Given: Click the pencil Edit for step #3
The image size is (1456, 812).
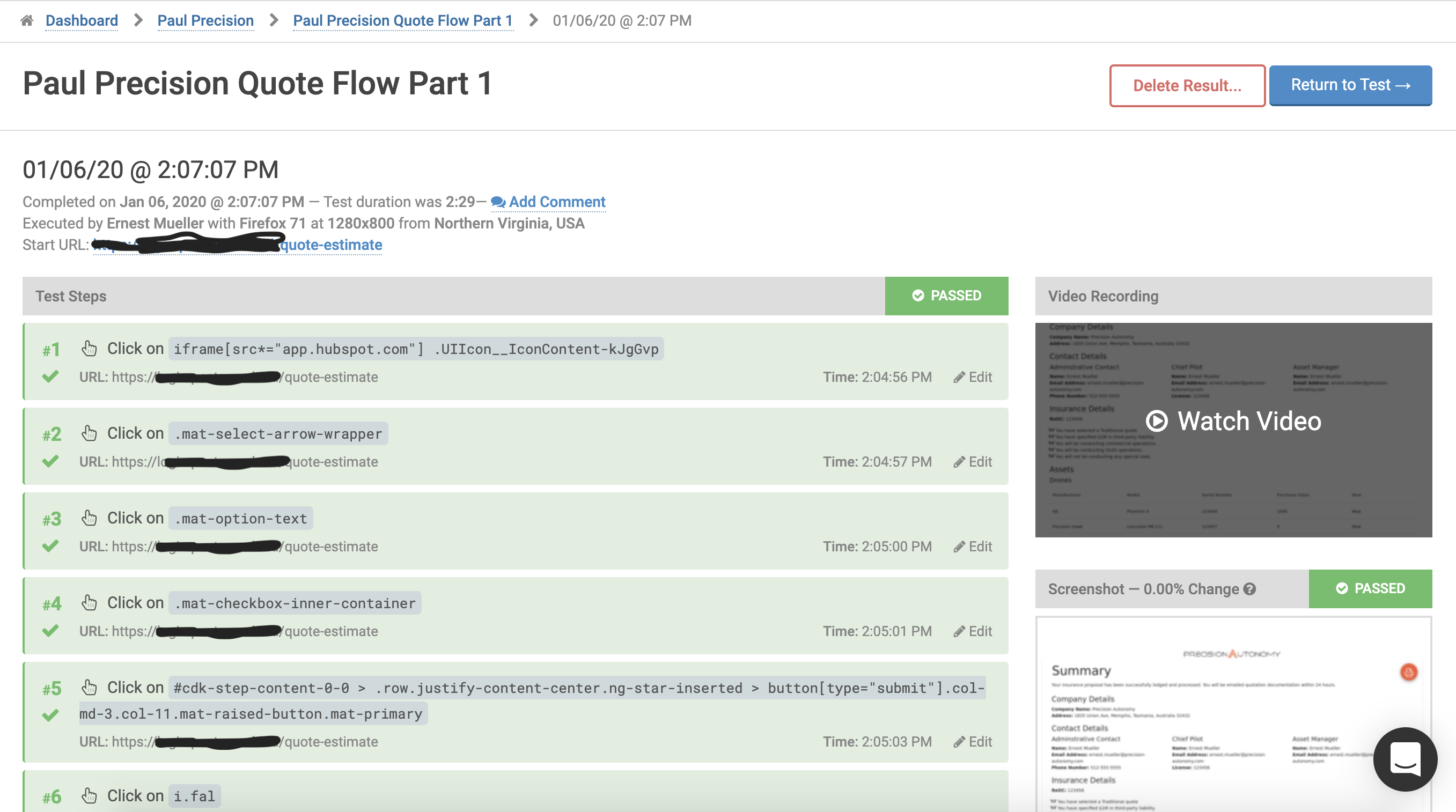Looking at the screenshot, I should 973,547.
